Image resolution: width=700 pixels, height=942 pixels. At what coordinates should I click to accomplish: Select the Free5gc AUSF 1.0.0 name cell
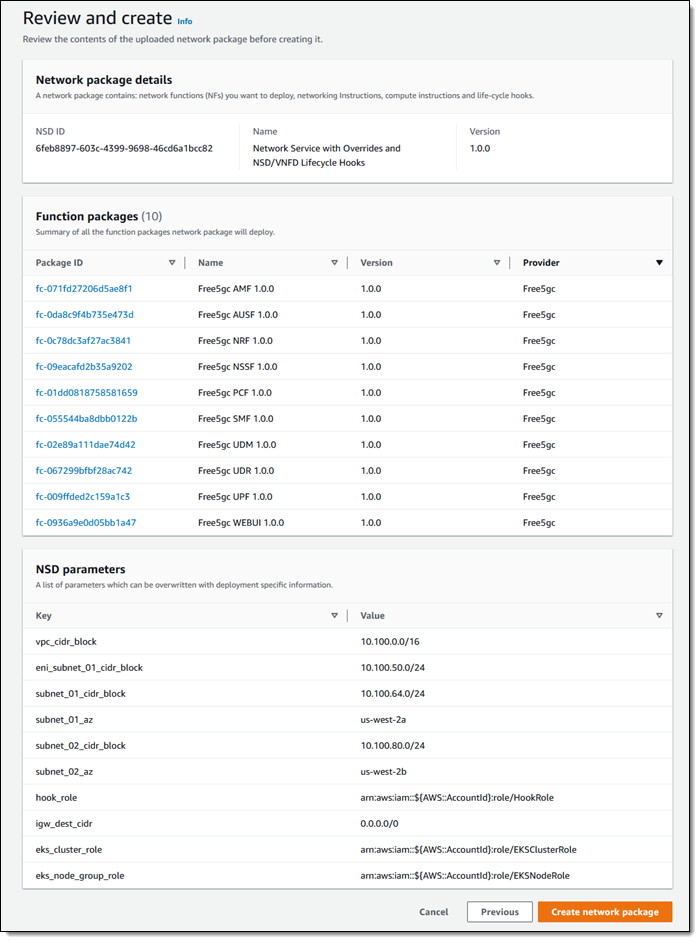pos(238,314)
